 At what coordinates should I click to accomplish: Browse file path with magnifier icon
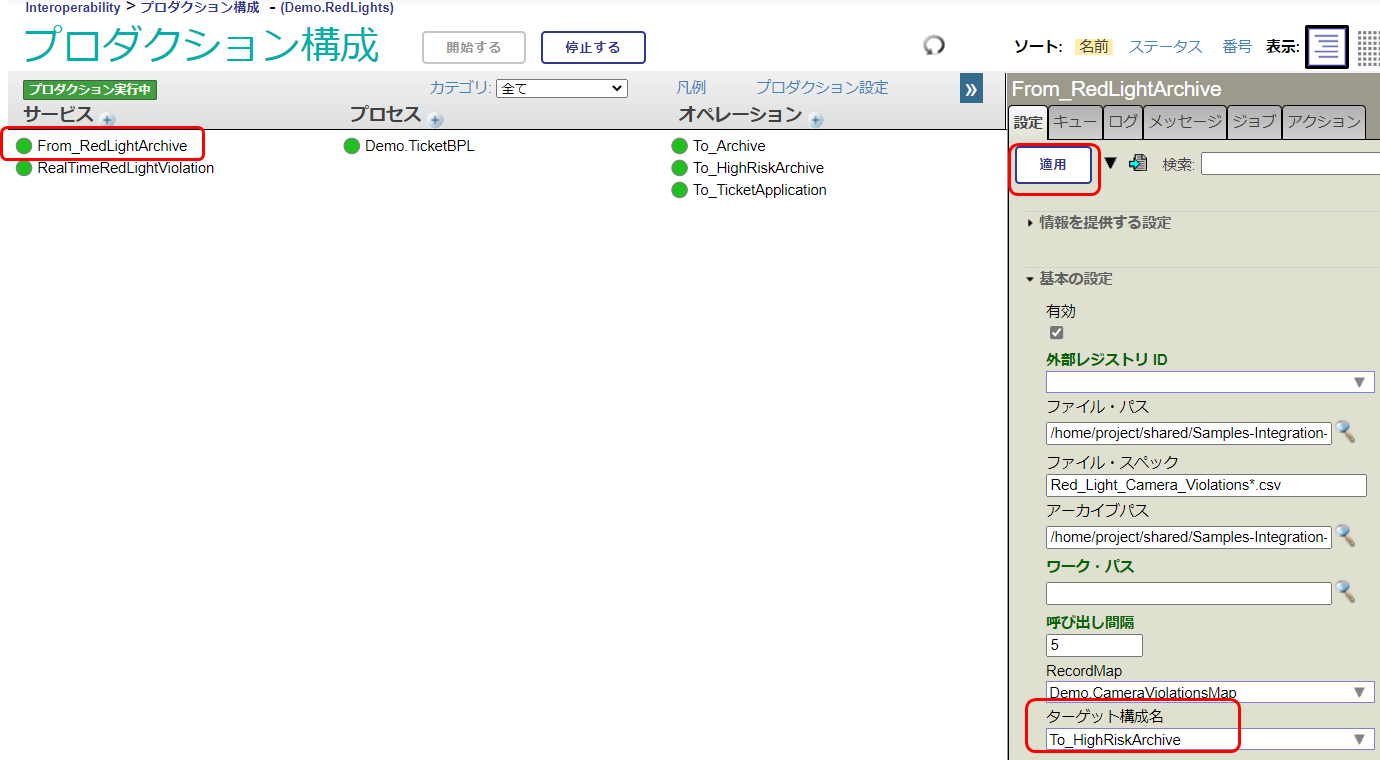tap(1346, 432)
